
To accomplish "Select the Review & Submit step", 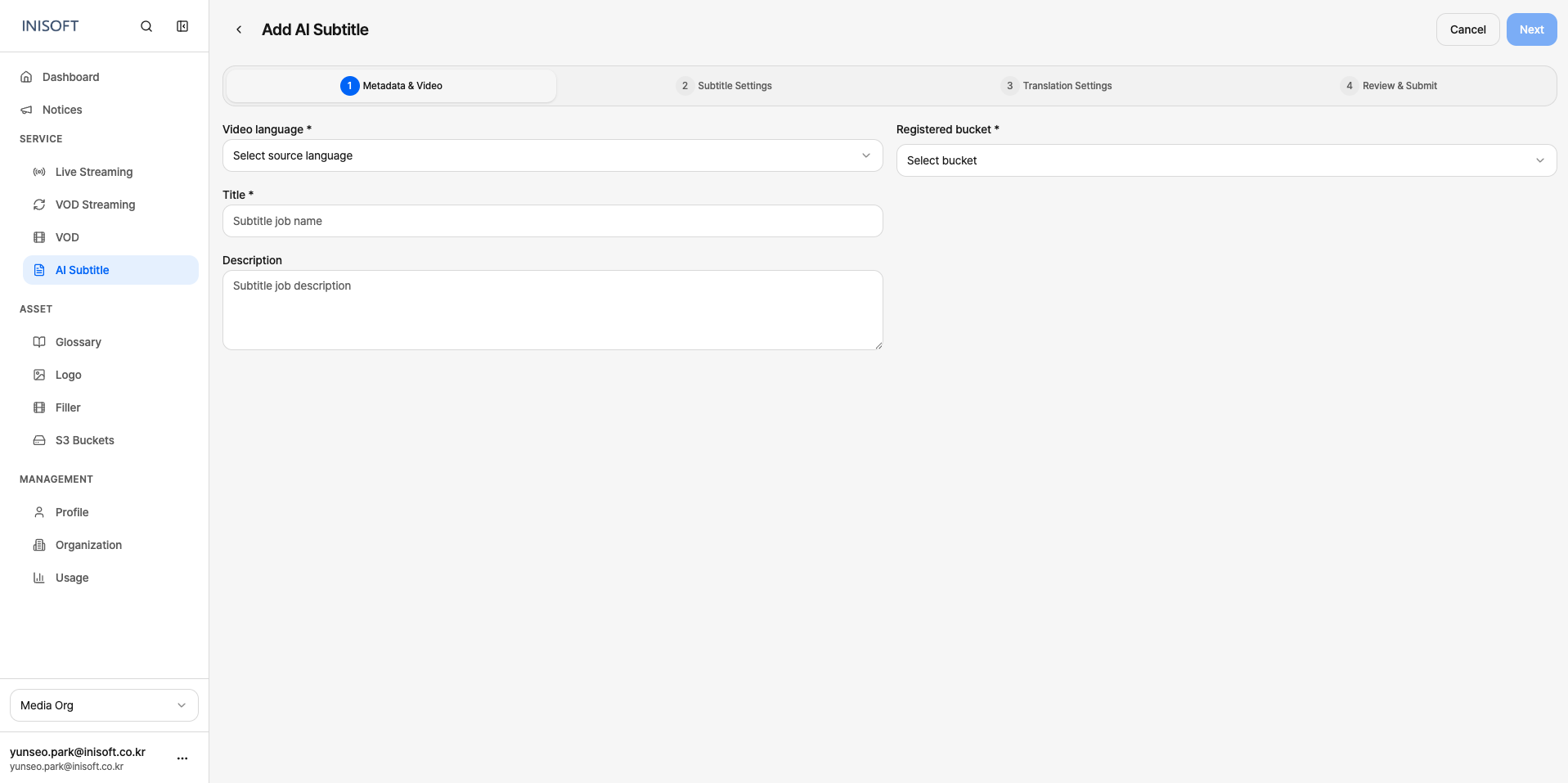I will pyautogui.click(x=1389, y=86).
